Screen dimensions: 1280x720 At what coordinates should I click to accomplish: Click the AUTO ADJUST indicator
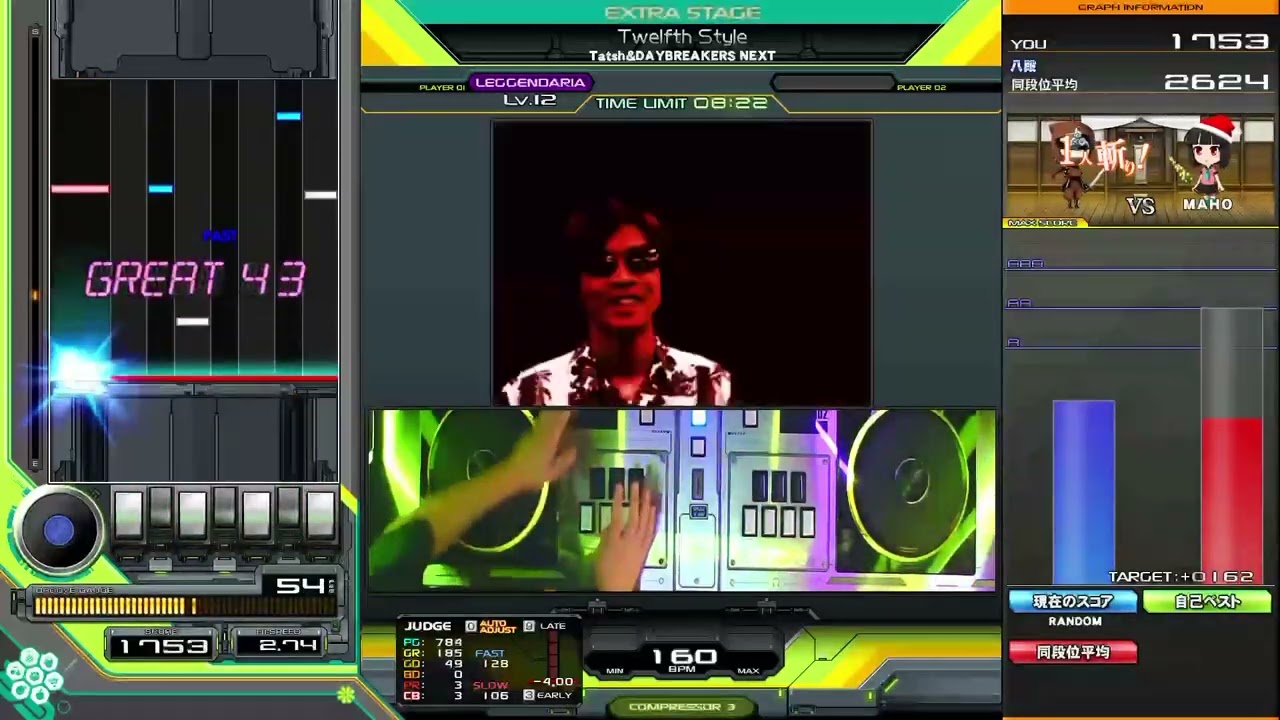(498, 626)
